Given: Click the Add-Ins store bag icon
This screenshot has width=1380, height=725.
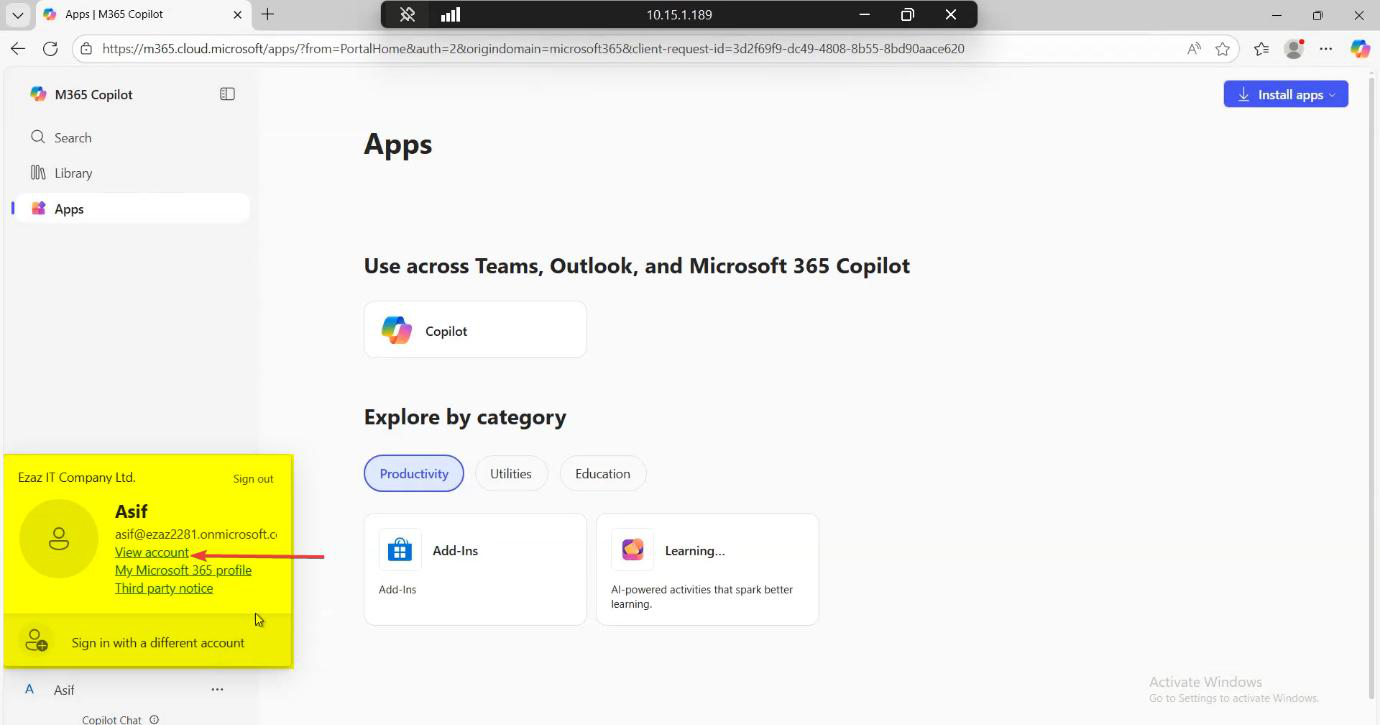Looking at the screenshot, I should (400, 550).
